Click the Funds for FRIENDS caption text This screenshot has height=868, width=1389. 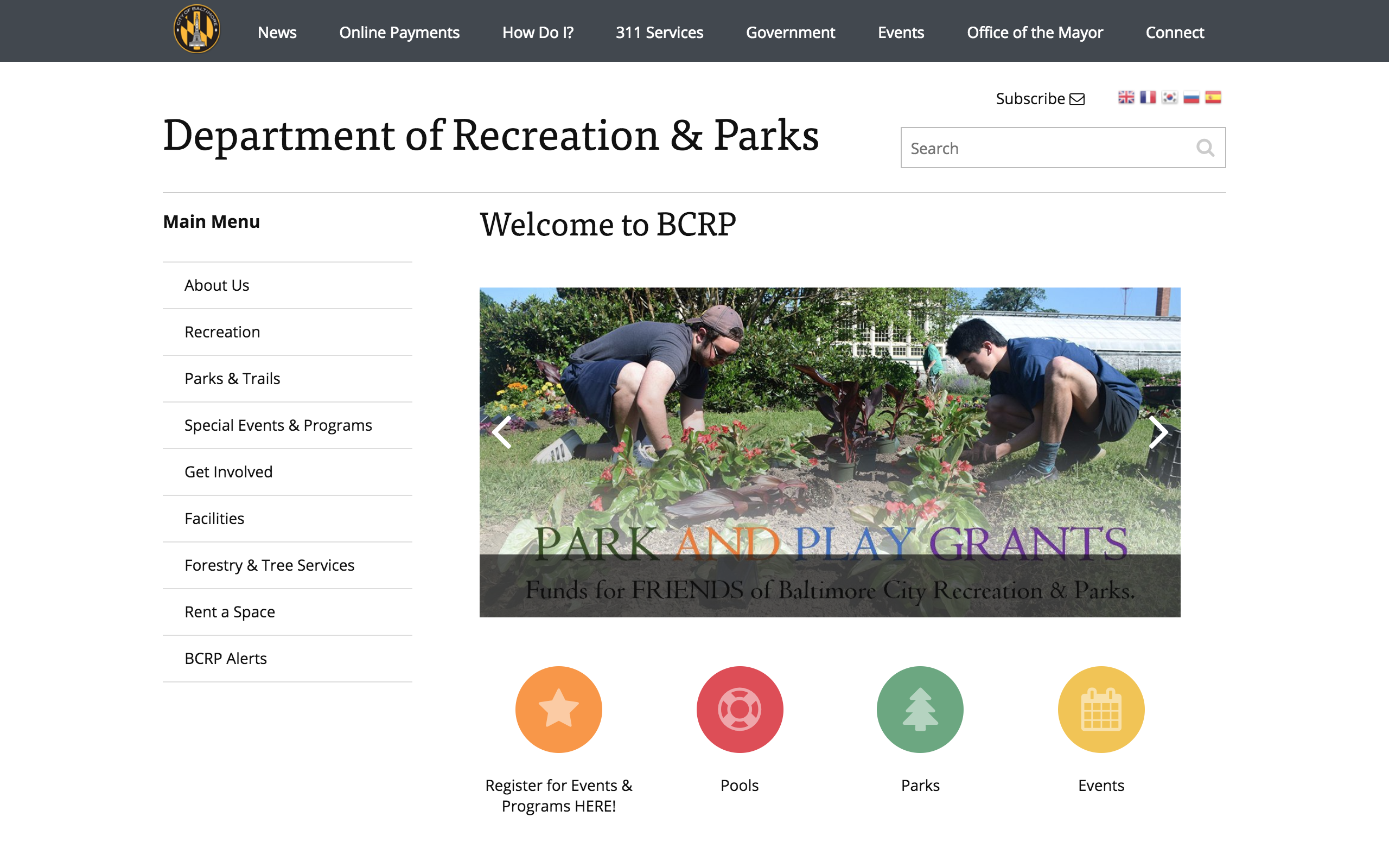click(x=830, y=590)
